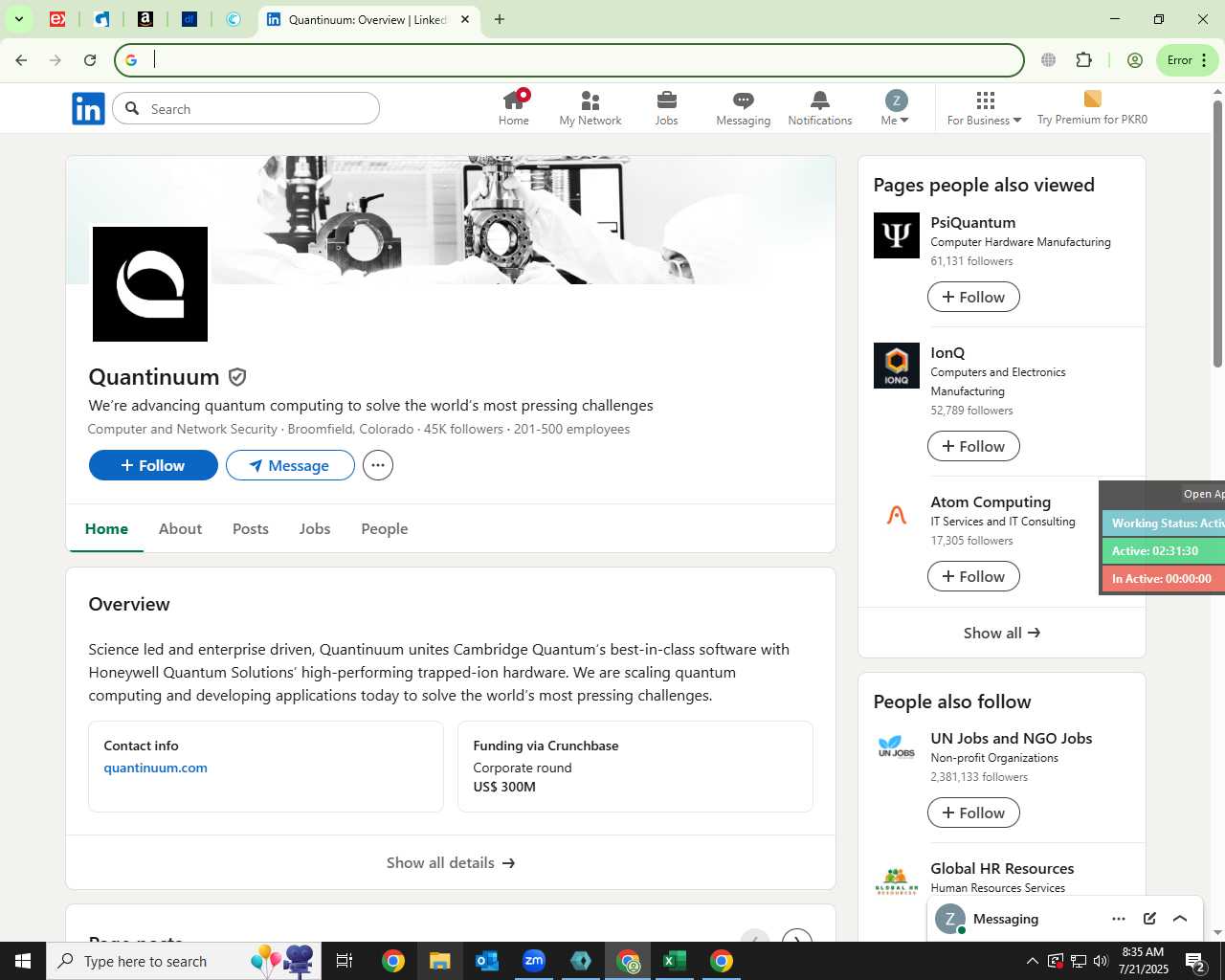Viewport: 1225px width, 980px height.
Task: Follow Quantinuum page
Action: (x=153, y=465)
